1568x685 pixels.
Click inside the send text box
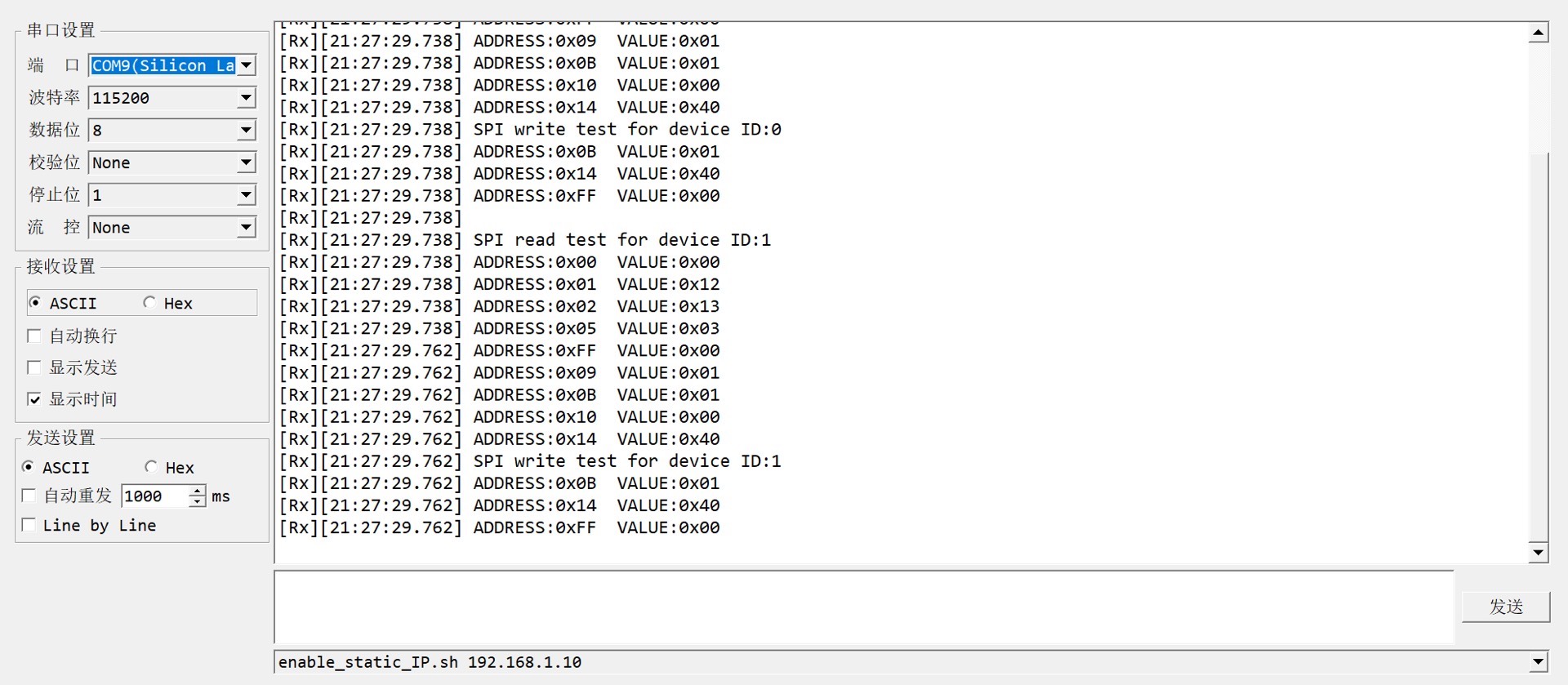(x=864, y=607)
